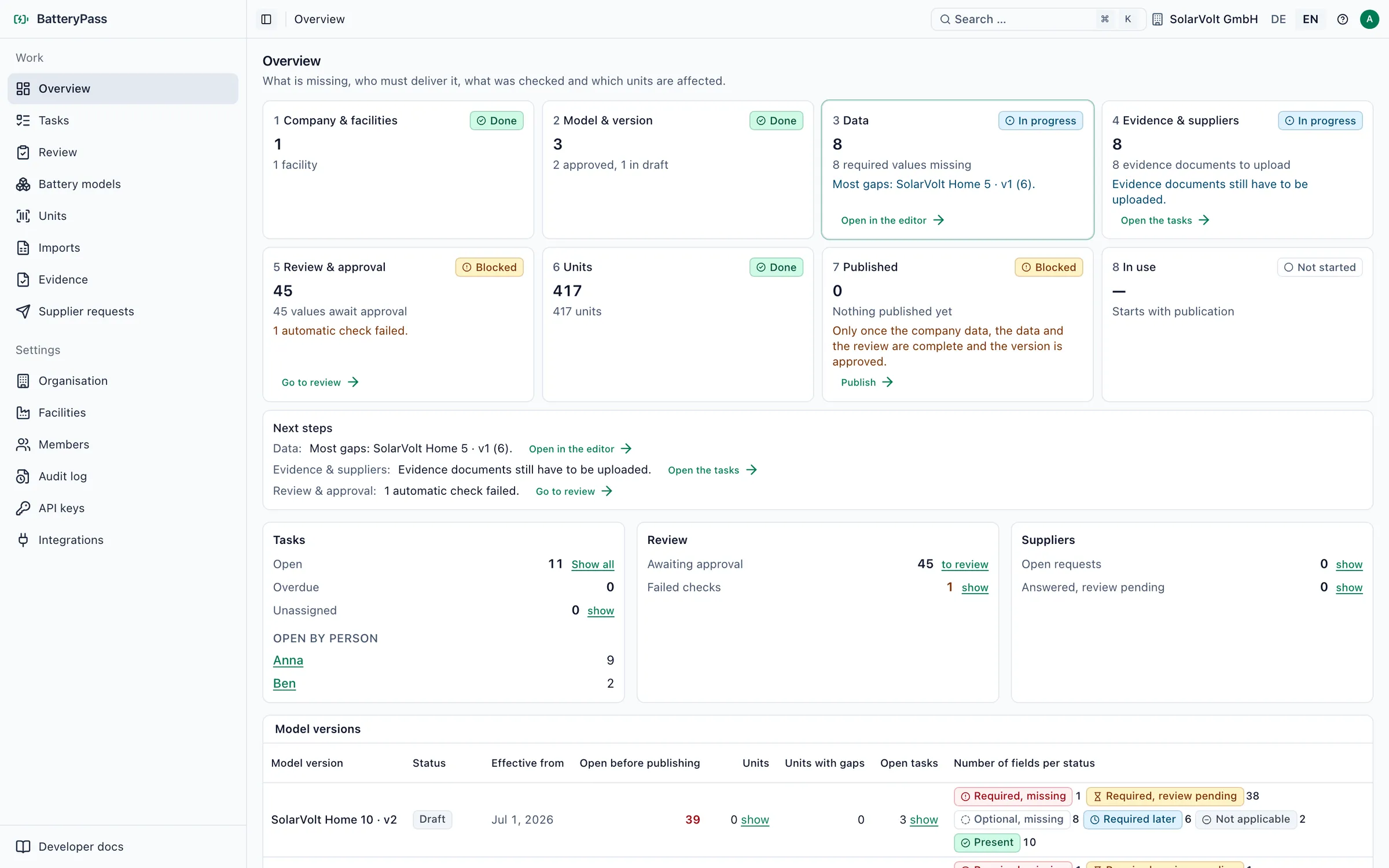Show Unassigned tasks
1389x868 pixels.
click(x=601, y=610)
